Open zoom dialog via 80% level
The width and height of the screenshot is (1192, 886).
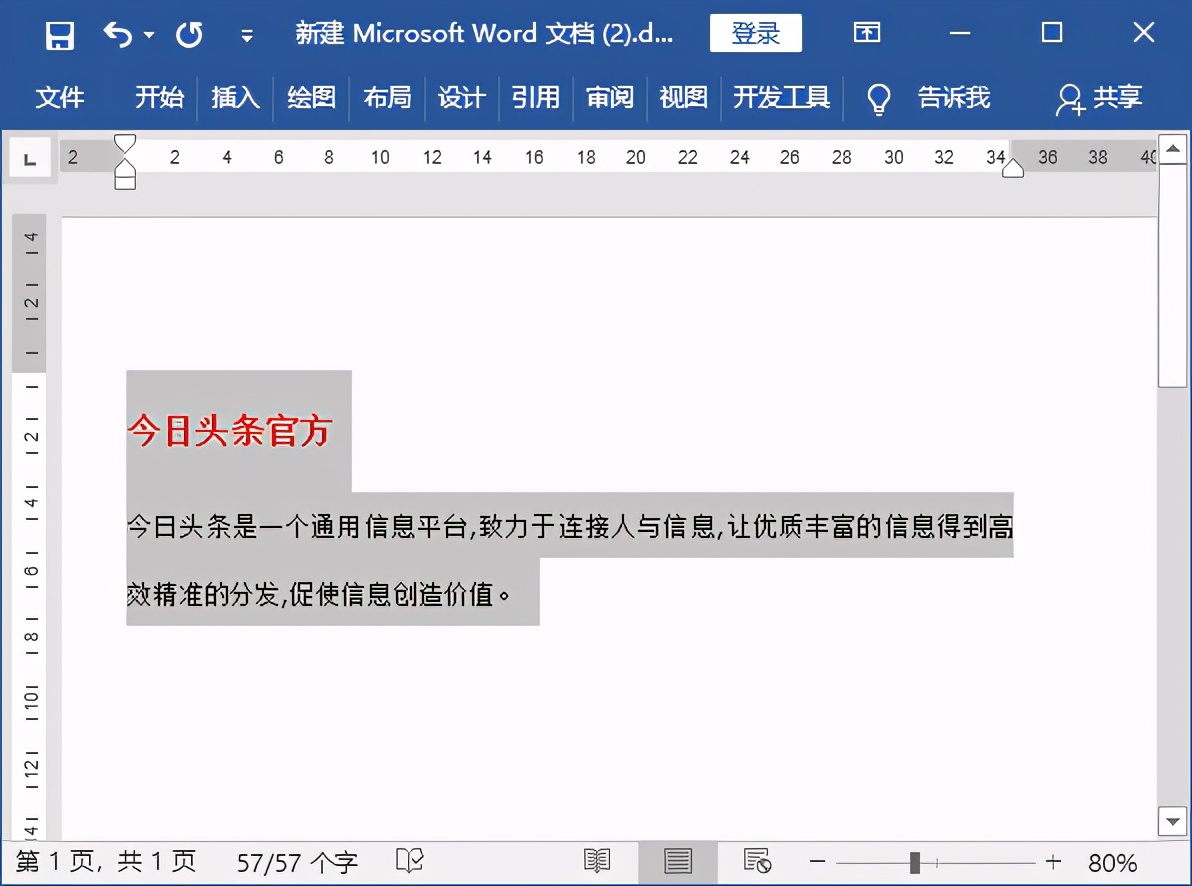click(1112, 862)
